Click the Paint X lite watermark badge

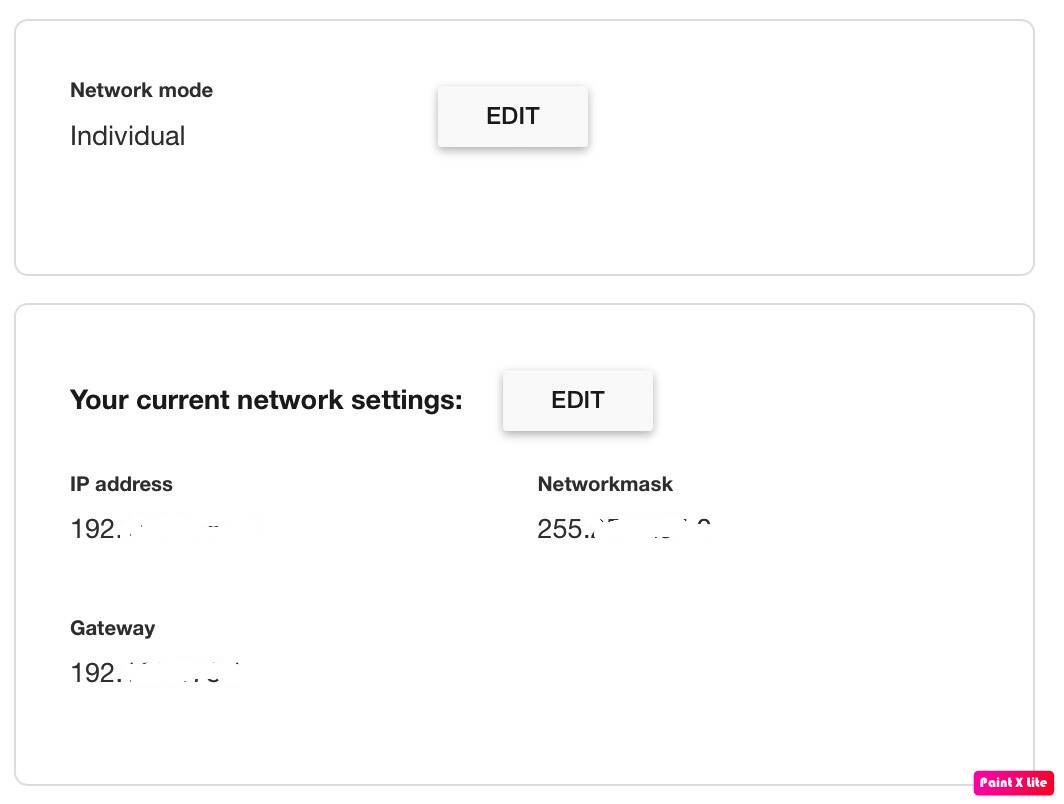point(1013,782)
